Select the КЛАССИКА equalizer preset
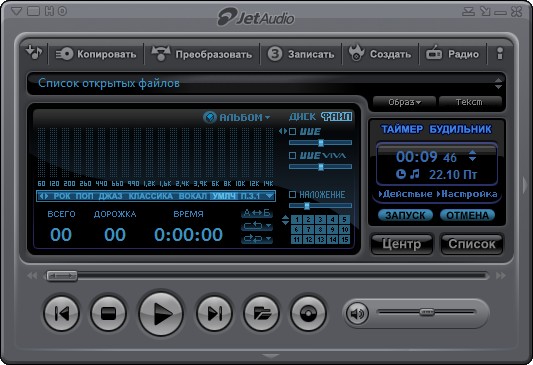The width and height of the screenshot is (533, 365). coord(151,196)
